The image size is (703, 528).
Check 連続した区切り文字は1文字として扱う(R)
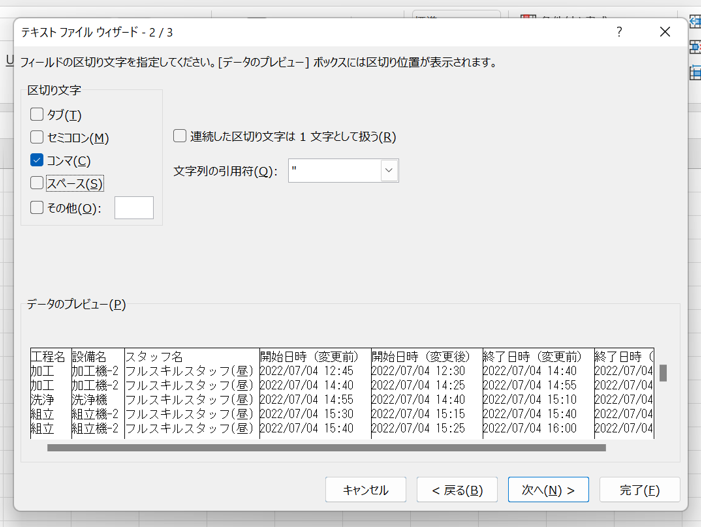[x=180, y=136]
